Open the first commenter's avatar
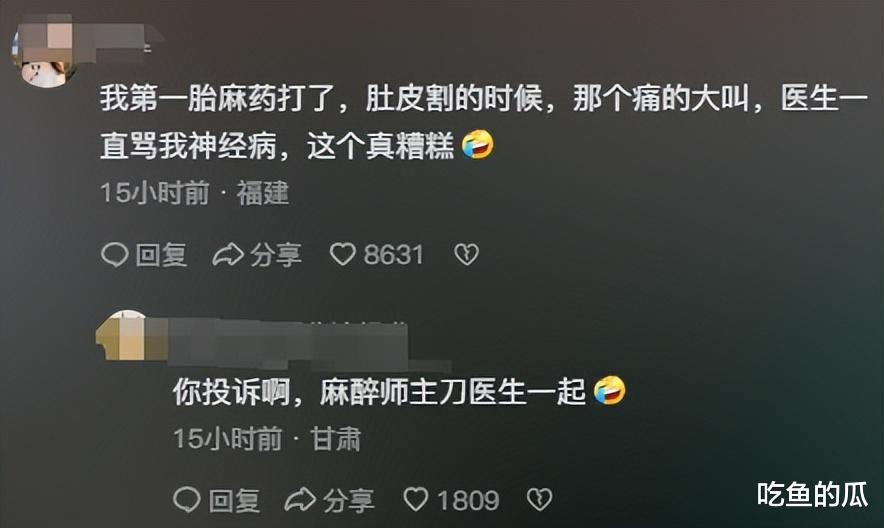The image size is (884, 528). (44, 52)
